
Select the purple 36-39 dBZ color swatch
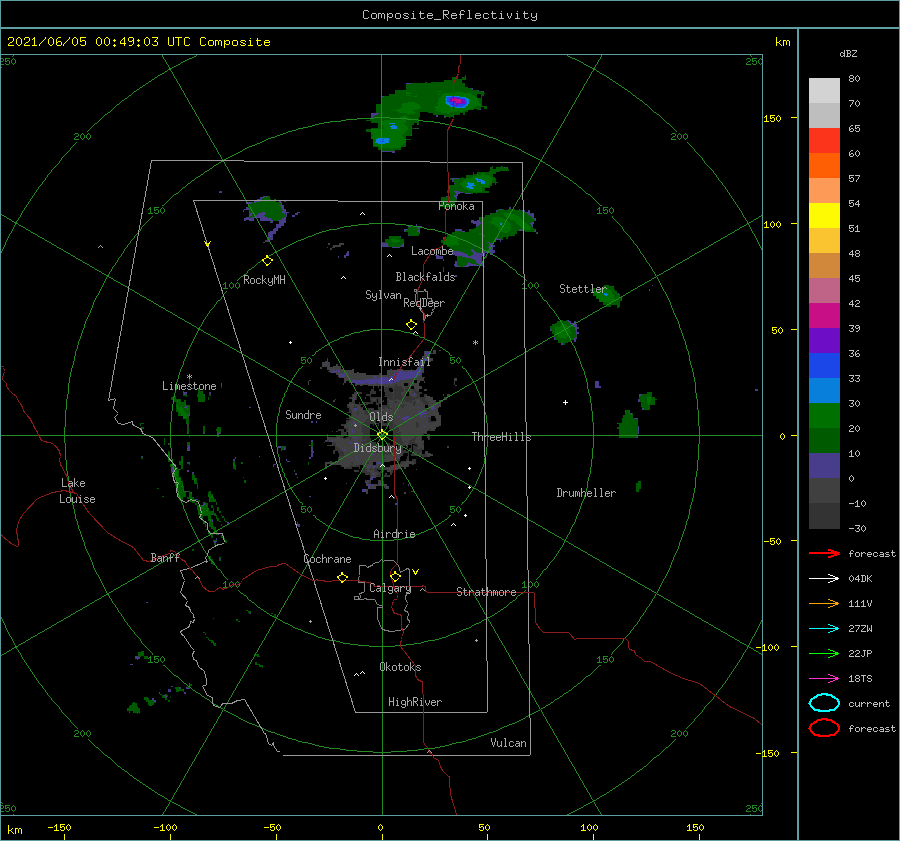click(824, 340)
